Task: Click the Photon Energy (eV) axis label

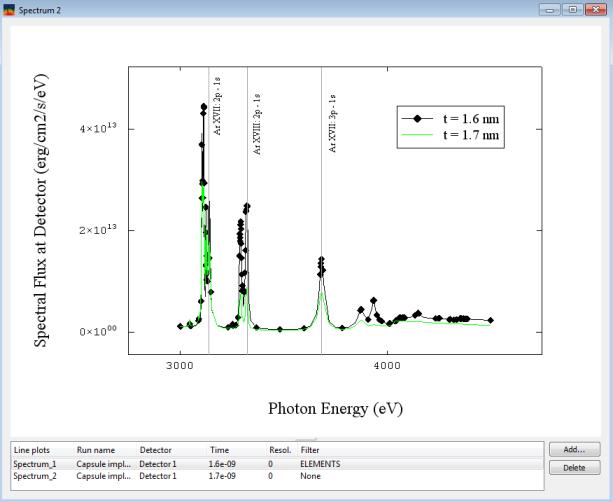Action: (335, 409)
